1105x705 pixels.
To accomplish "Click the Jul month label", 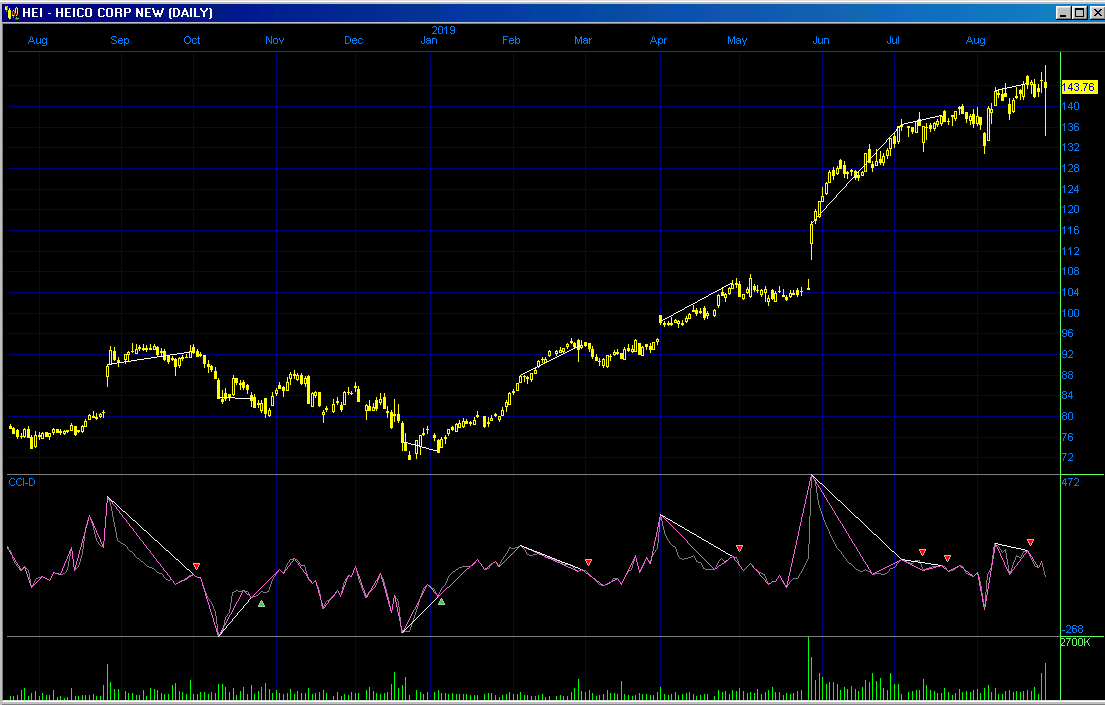I will pyautogui.click(x=893, y=40).
